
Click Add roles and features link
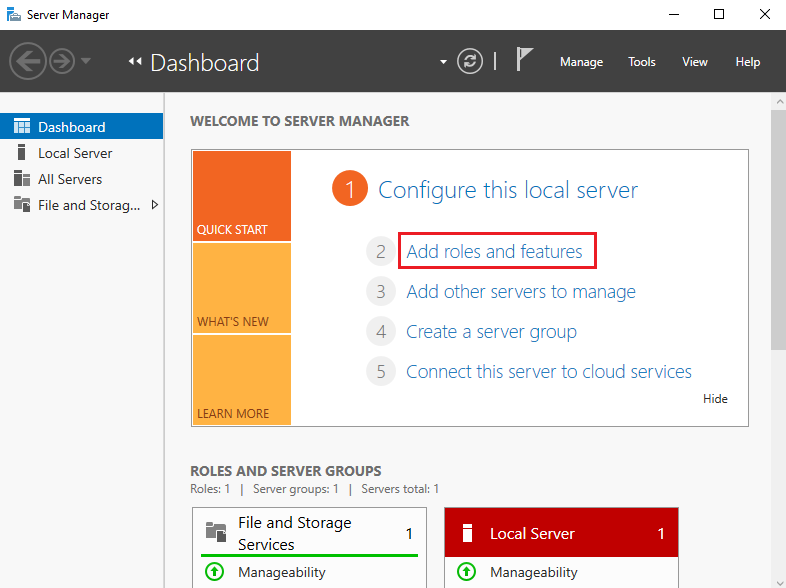tap(494, 252)
